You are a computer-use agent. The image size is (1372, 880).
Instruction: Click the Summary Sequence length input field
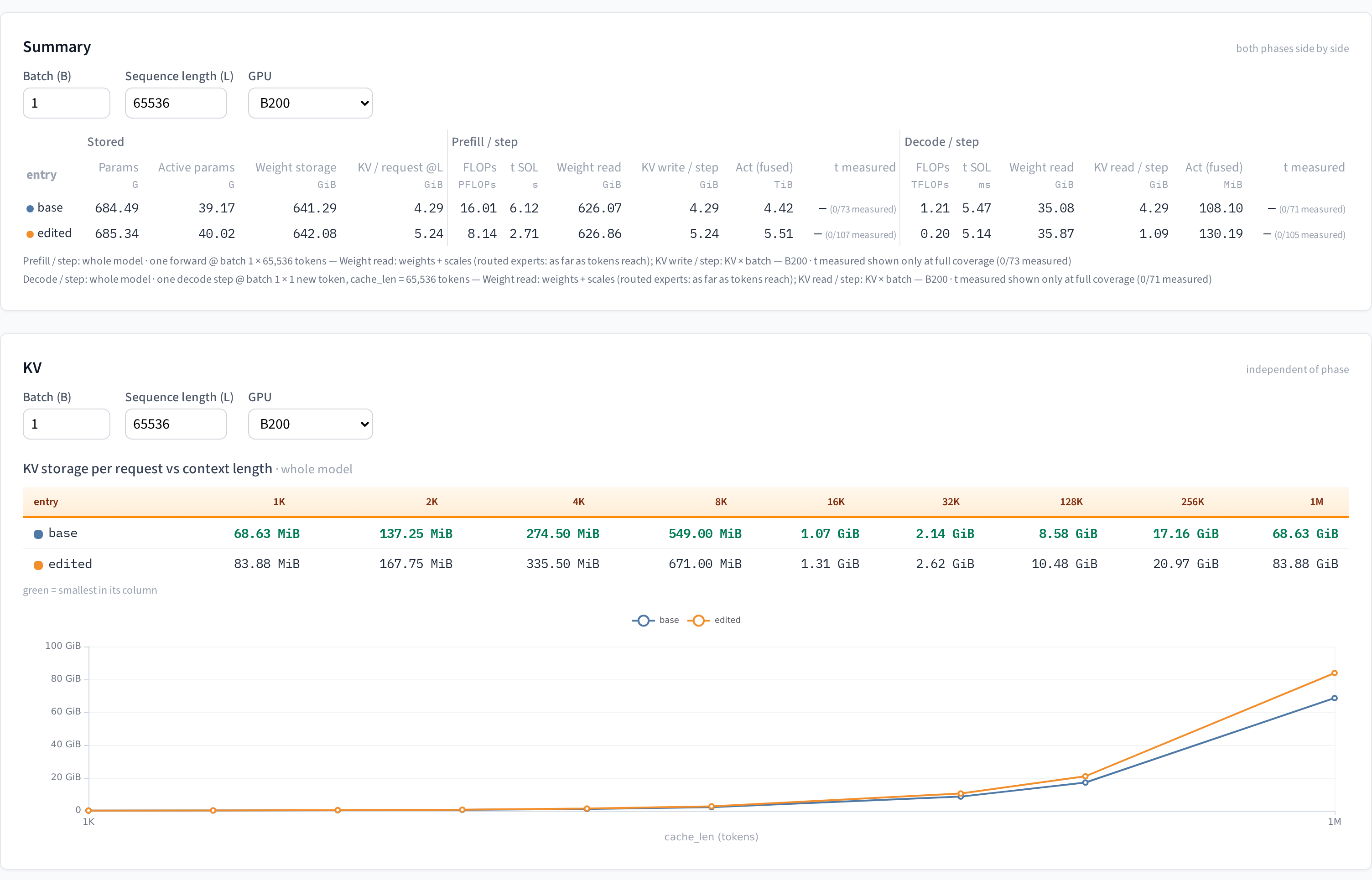click(176, 103)
